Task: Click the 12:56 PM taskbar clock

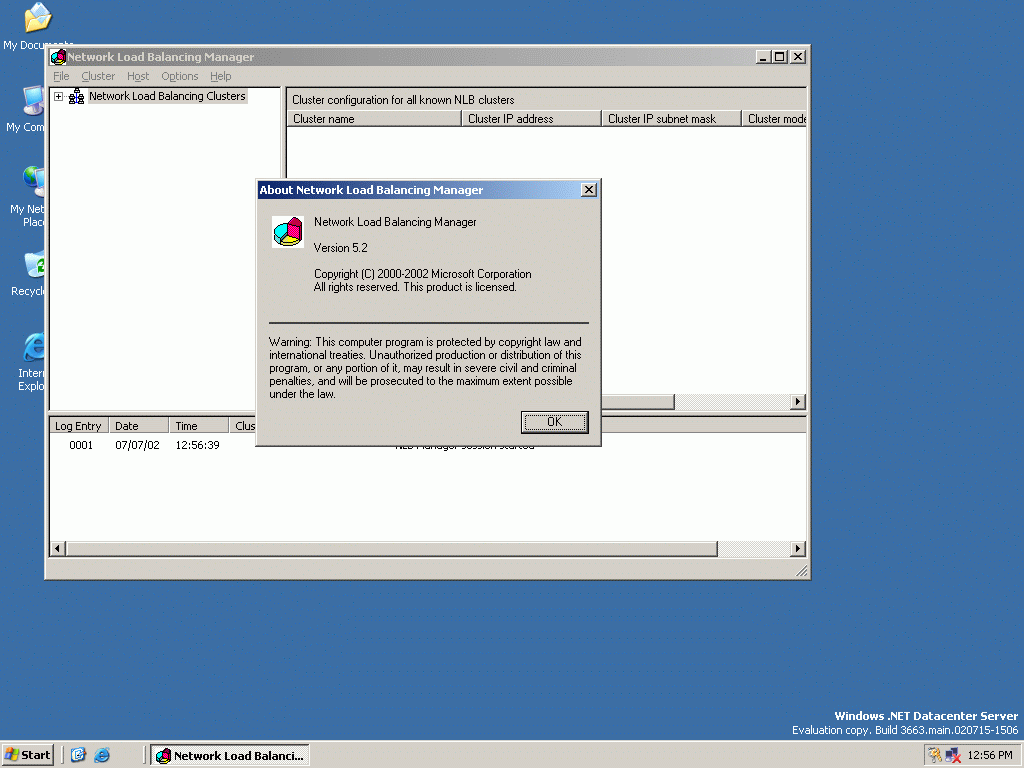Action: tap(990, 756)
